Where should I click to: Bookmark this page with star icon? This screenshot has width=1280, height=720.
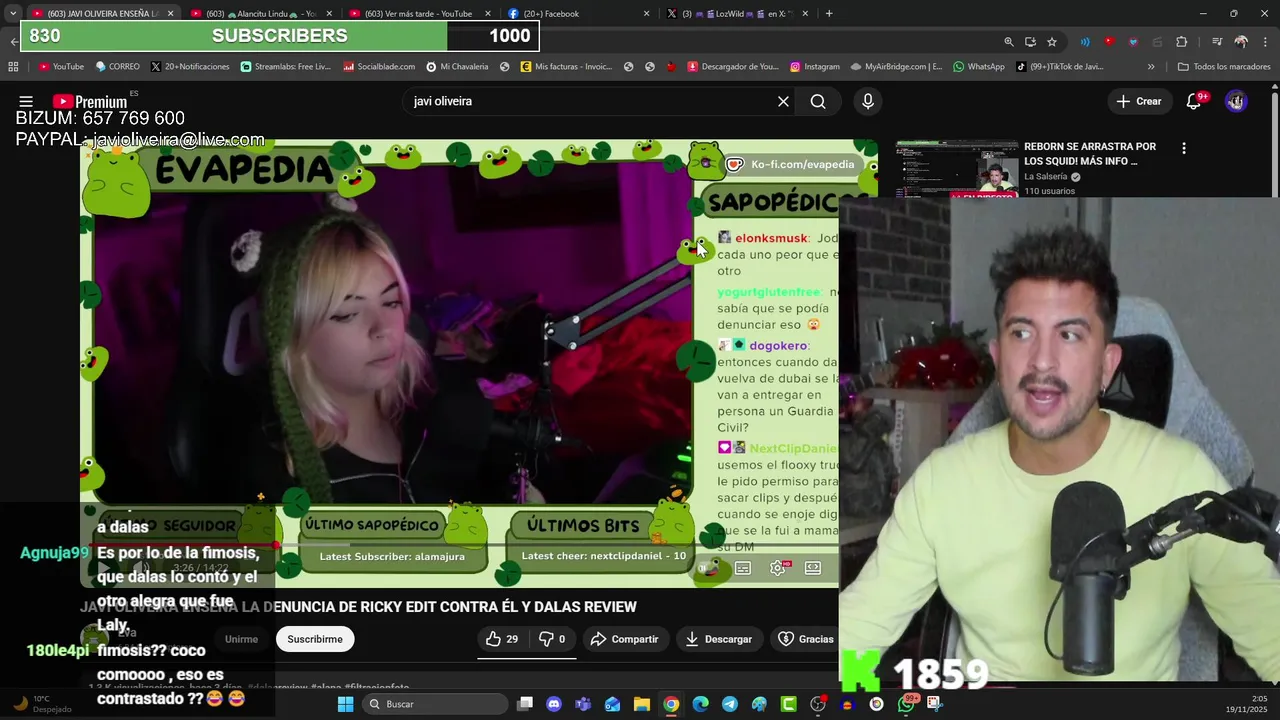tap(1052, 42)
